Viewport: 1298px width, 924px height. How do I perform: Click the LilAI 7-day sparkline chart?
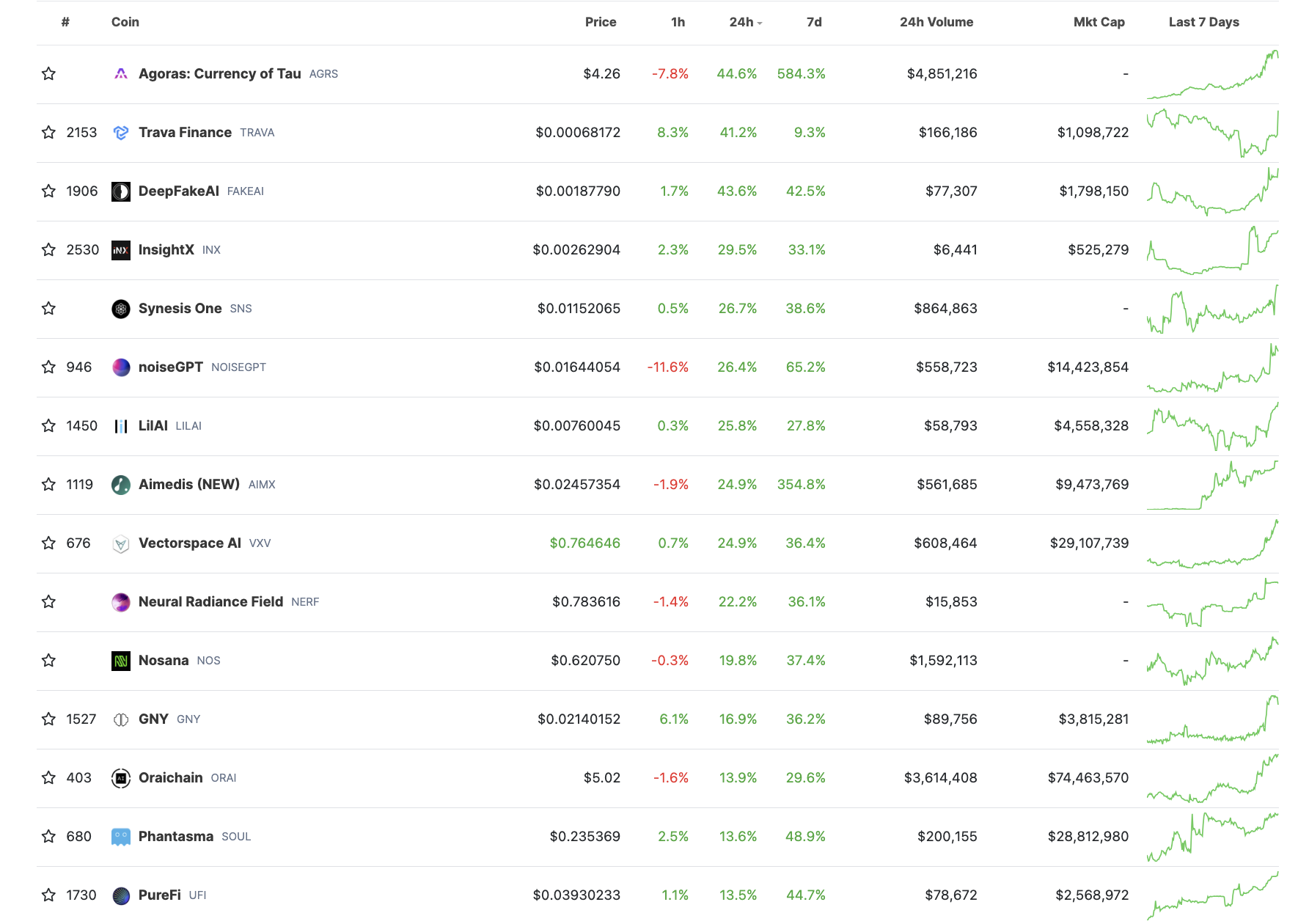coord(1212,426)
